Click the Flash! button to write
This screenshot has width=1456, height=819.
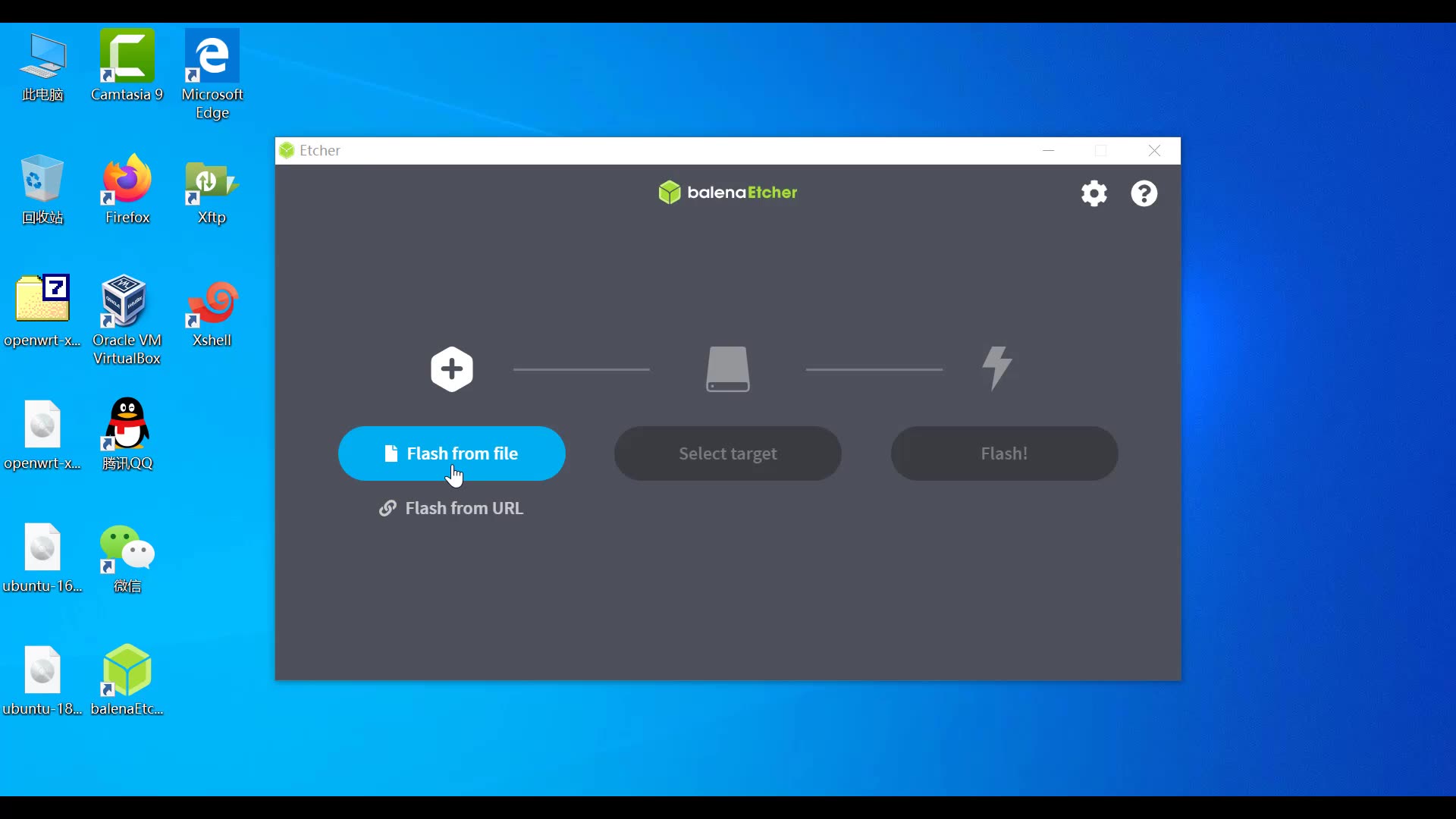coord(1004,453)
